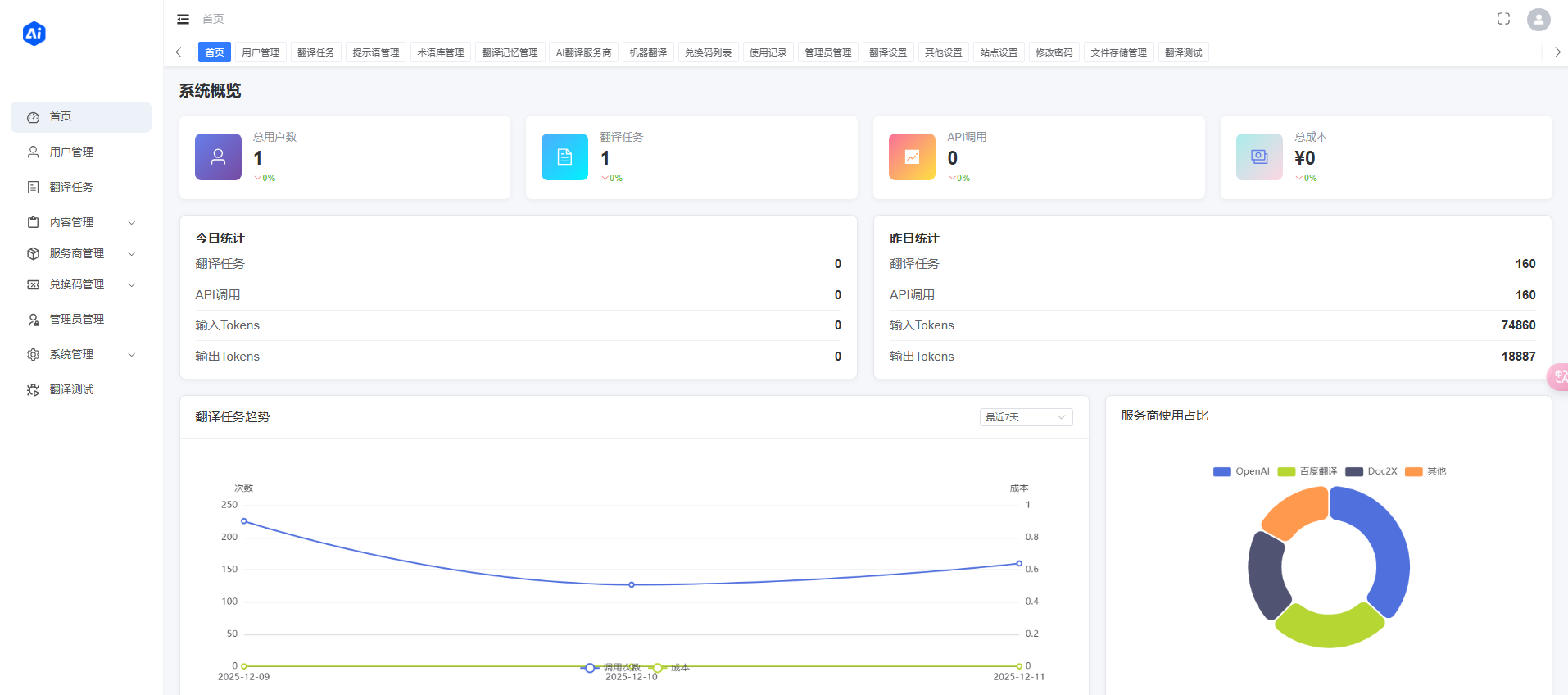Toggle 百度翻译 legend series visibility
This screenshot has height=695, width=1568.
(x=1307, y=471)
